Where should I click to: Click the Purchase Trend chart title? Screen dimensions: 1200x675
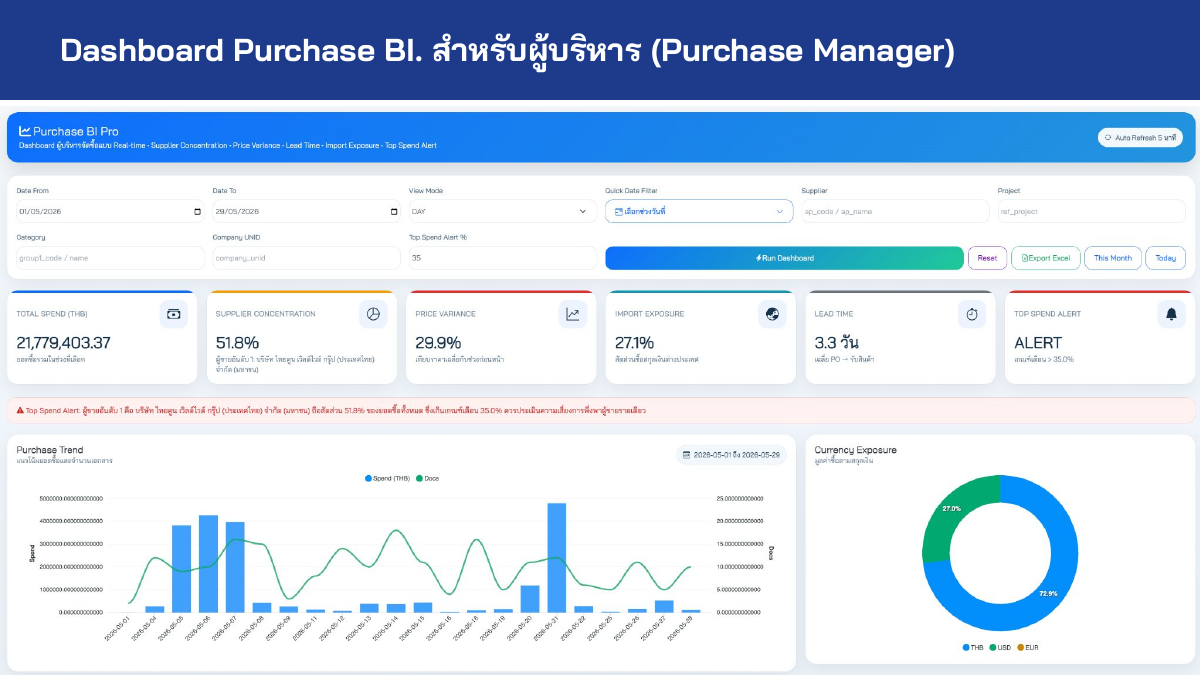point(50,450)
